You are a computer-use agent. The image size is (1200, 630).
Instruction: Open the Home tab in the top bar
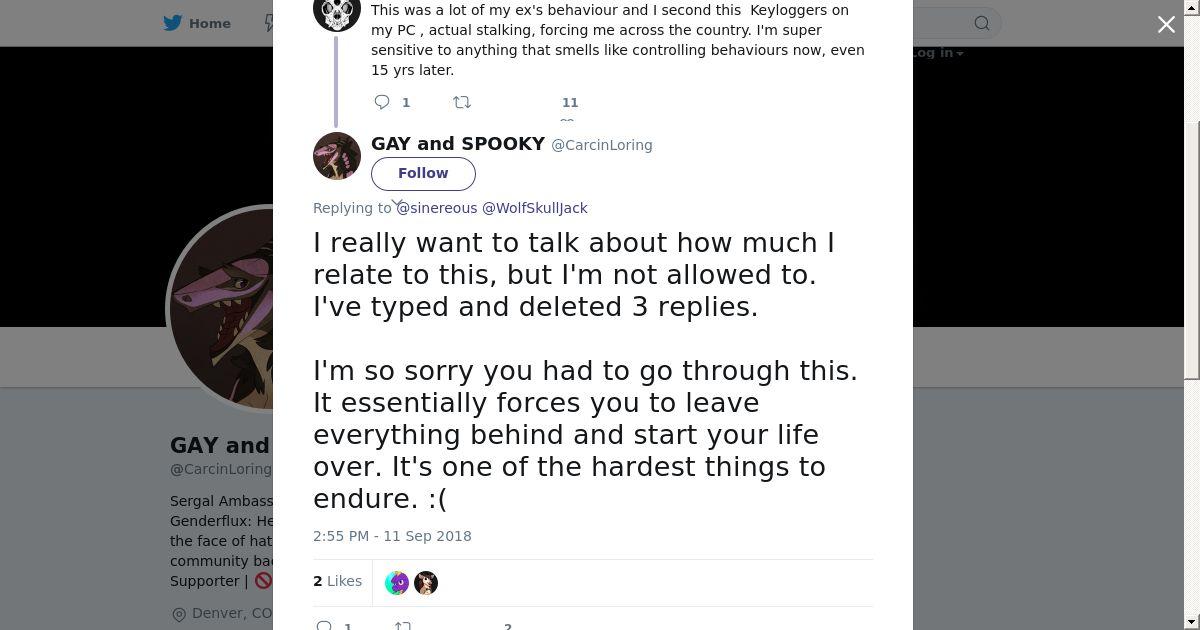210,23
